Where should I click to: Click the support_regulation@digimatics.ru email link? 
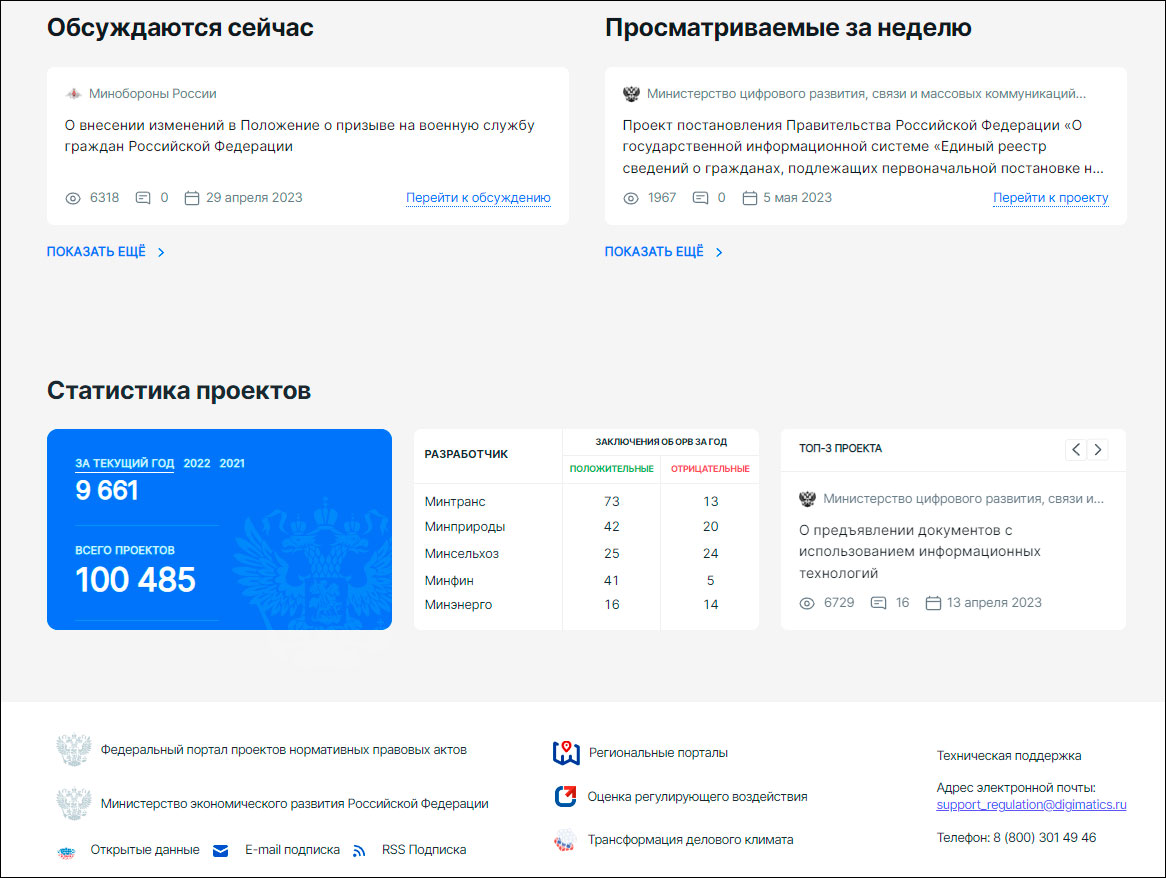click(1031, 805)
